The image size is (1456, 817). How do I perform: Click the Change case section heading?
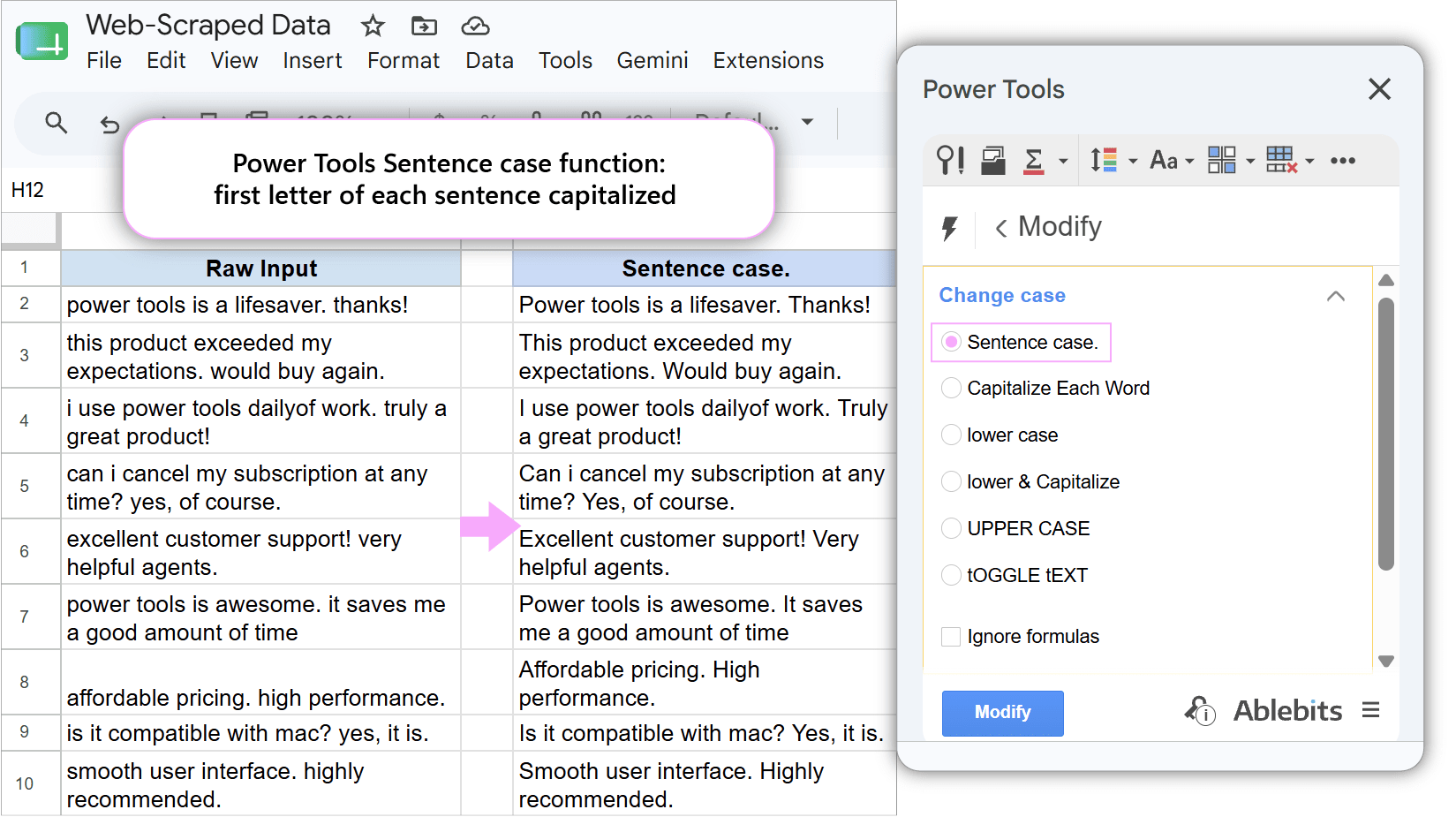pos(1002,295)
